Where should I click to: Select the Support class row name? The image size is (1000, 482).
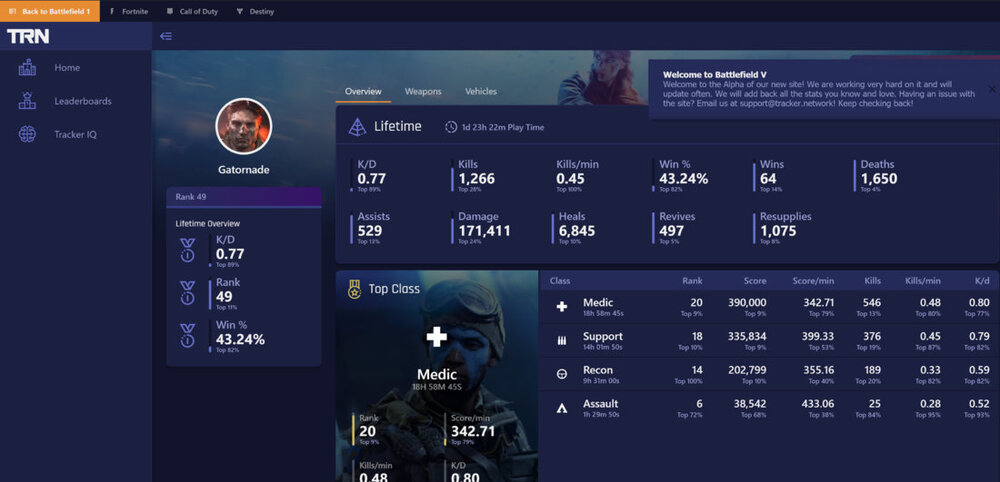(x=603, y=337)
